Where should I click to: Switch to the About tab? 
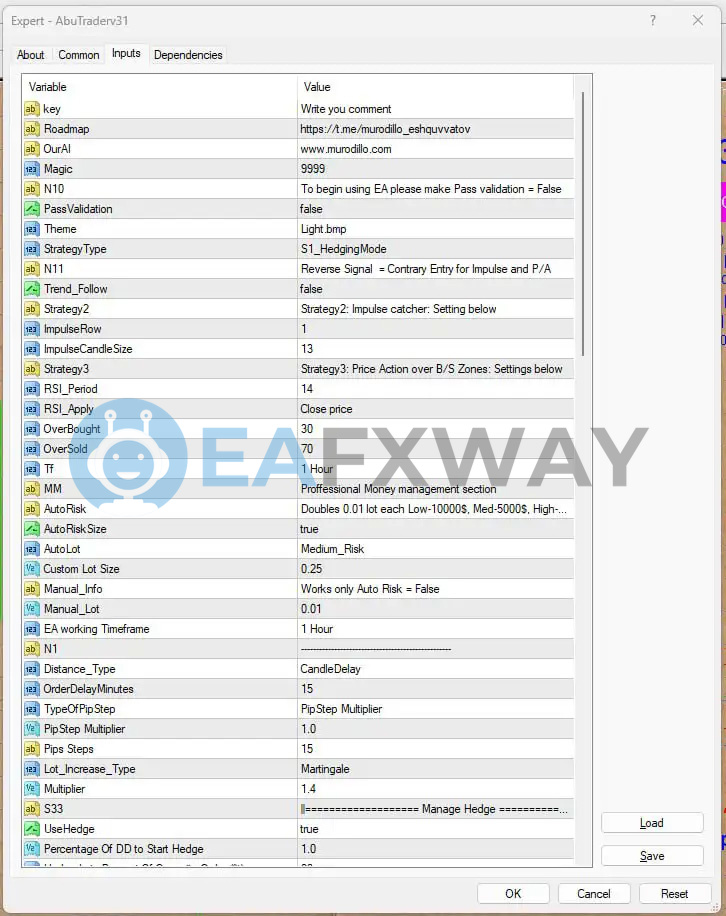(x=30, y=55)
